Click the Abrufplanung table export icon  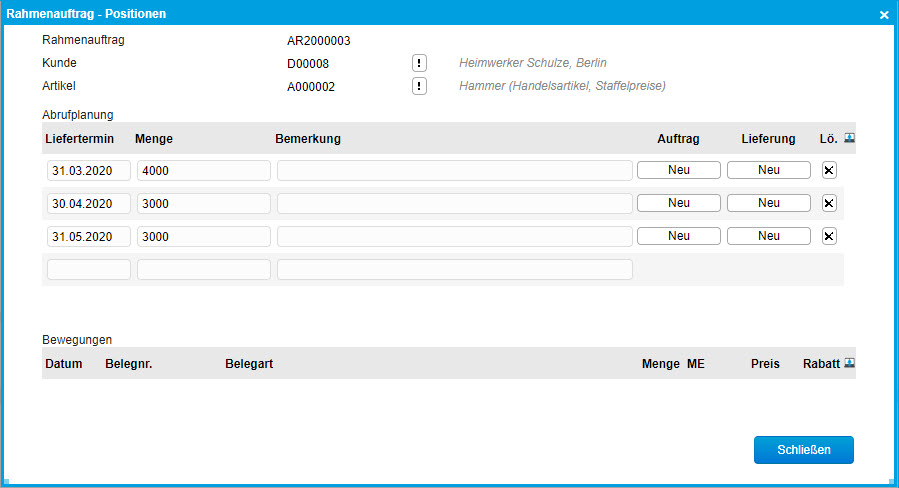pos(850,138)
